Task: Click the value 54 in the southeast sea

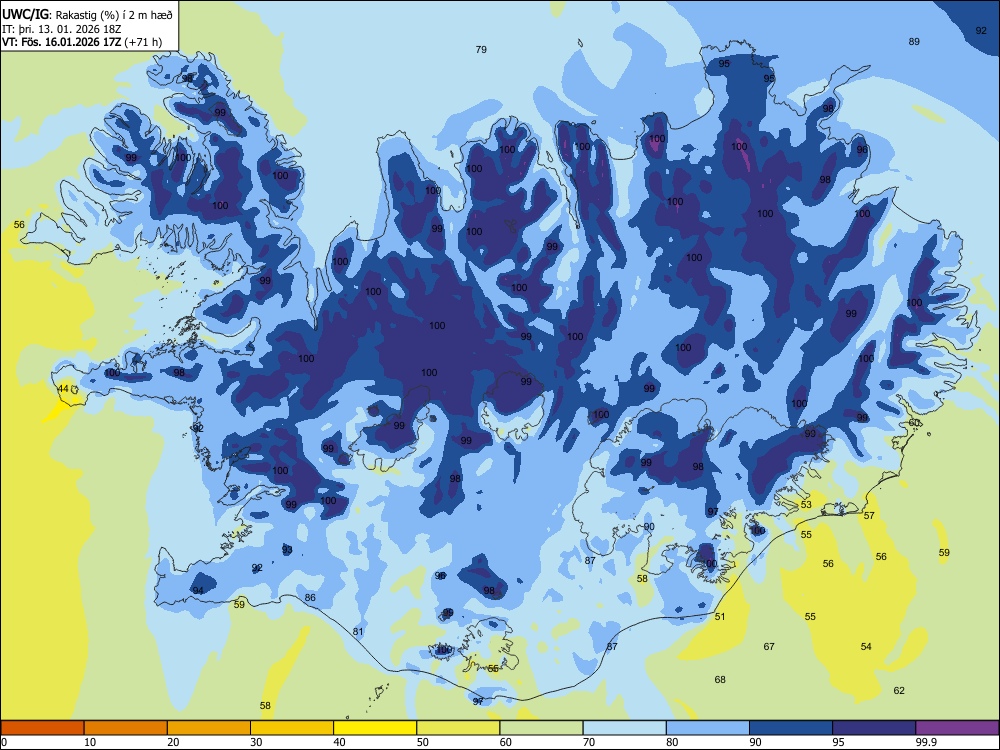Action: pos(865,646)
